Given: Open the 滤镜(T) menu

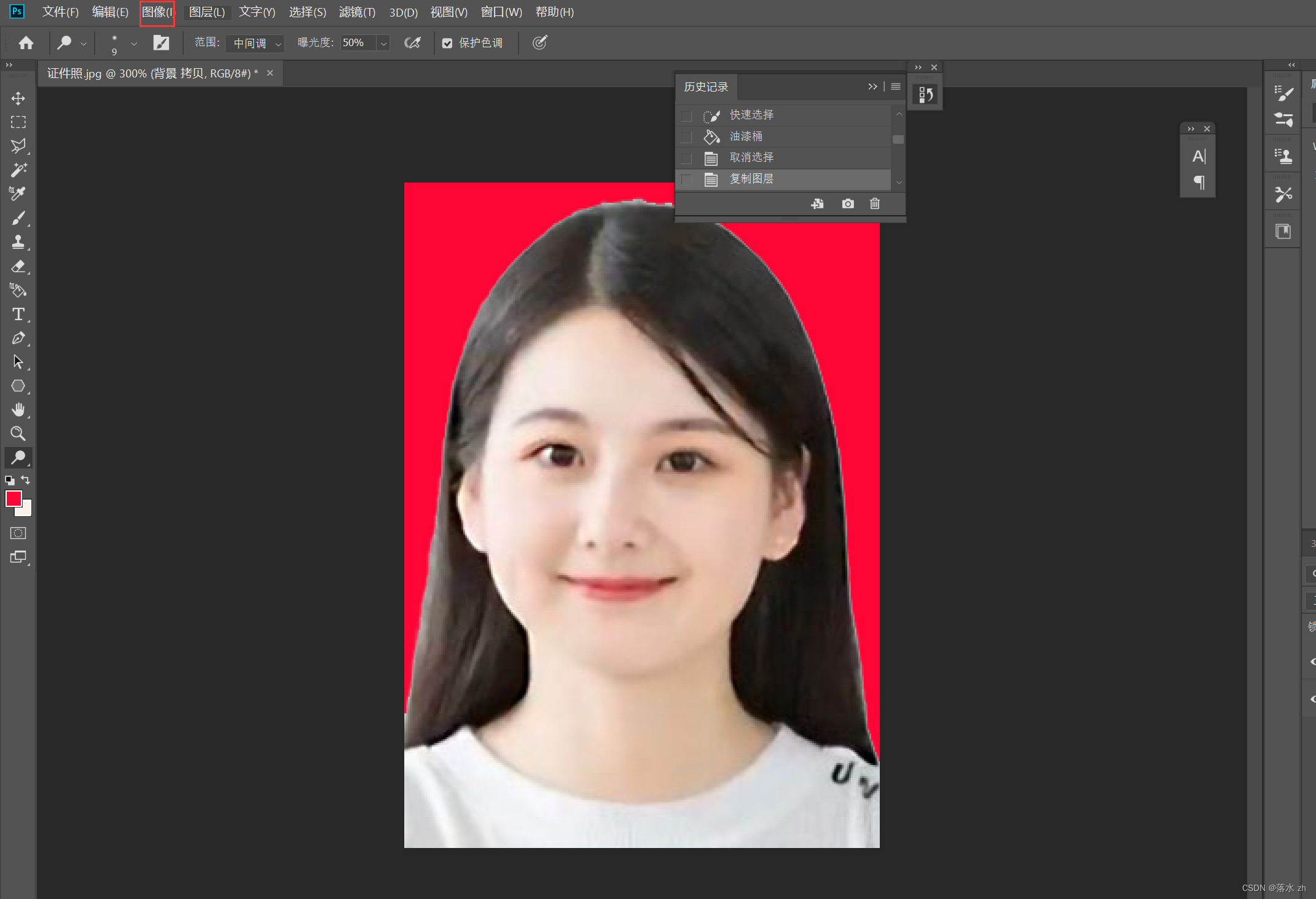Looking at the screenshot, I should (x=356, y=12).
